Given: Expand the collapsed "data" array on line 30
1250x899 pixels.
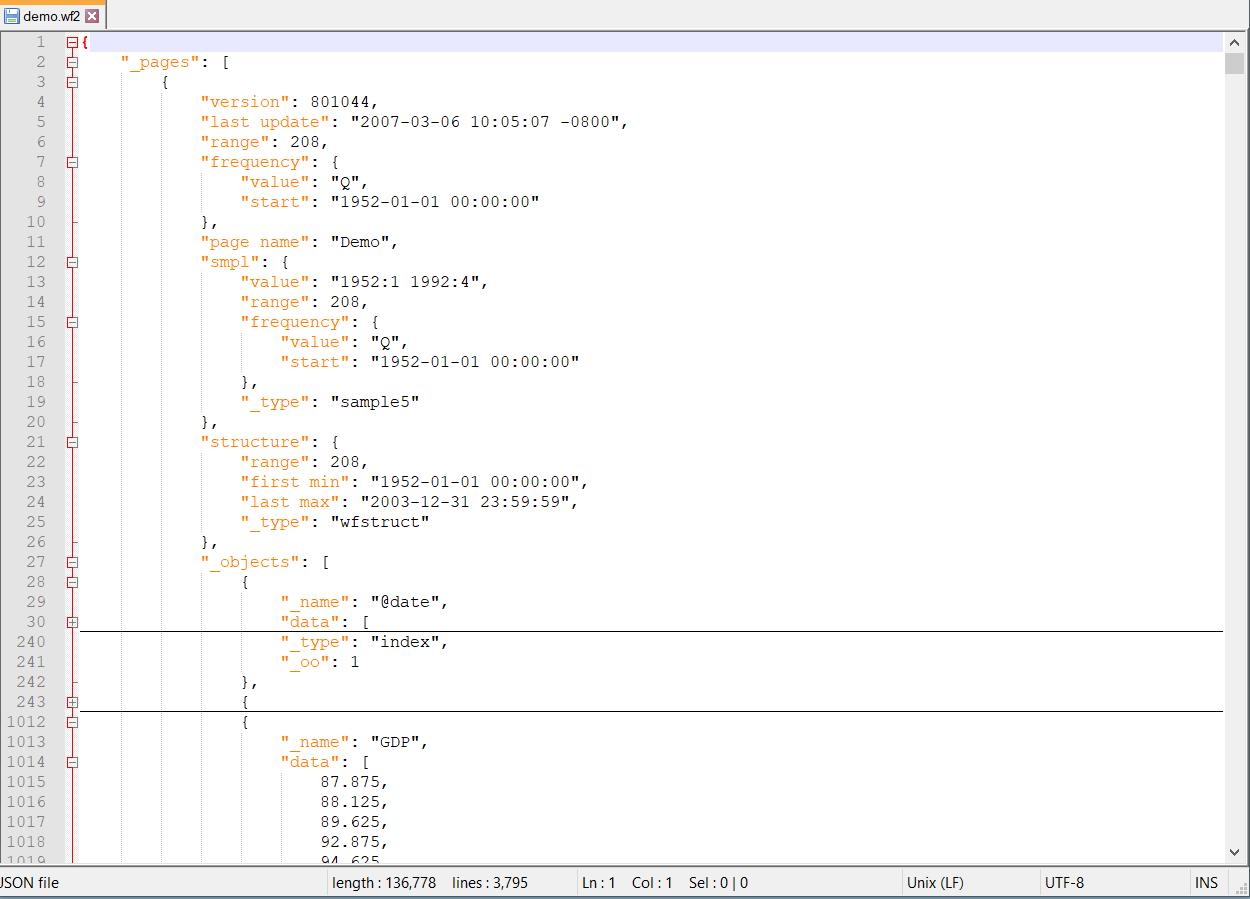Looking at the screenshot, I should pyautogui.click(x=72, y=622).
